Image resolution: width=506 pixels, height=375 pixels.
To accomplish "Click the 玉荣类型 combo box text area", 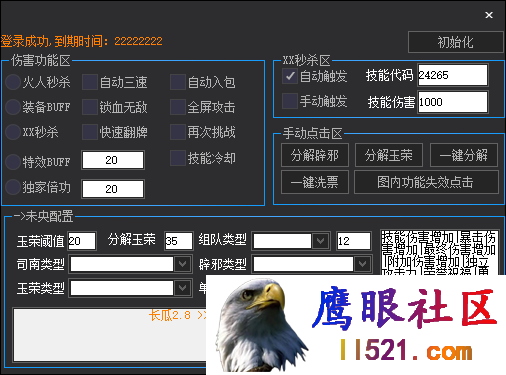I will [122, 288].
